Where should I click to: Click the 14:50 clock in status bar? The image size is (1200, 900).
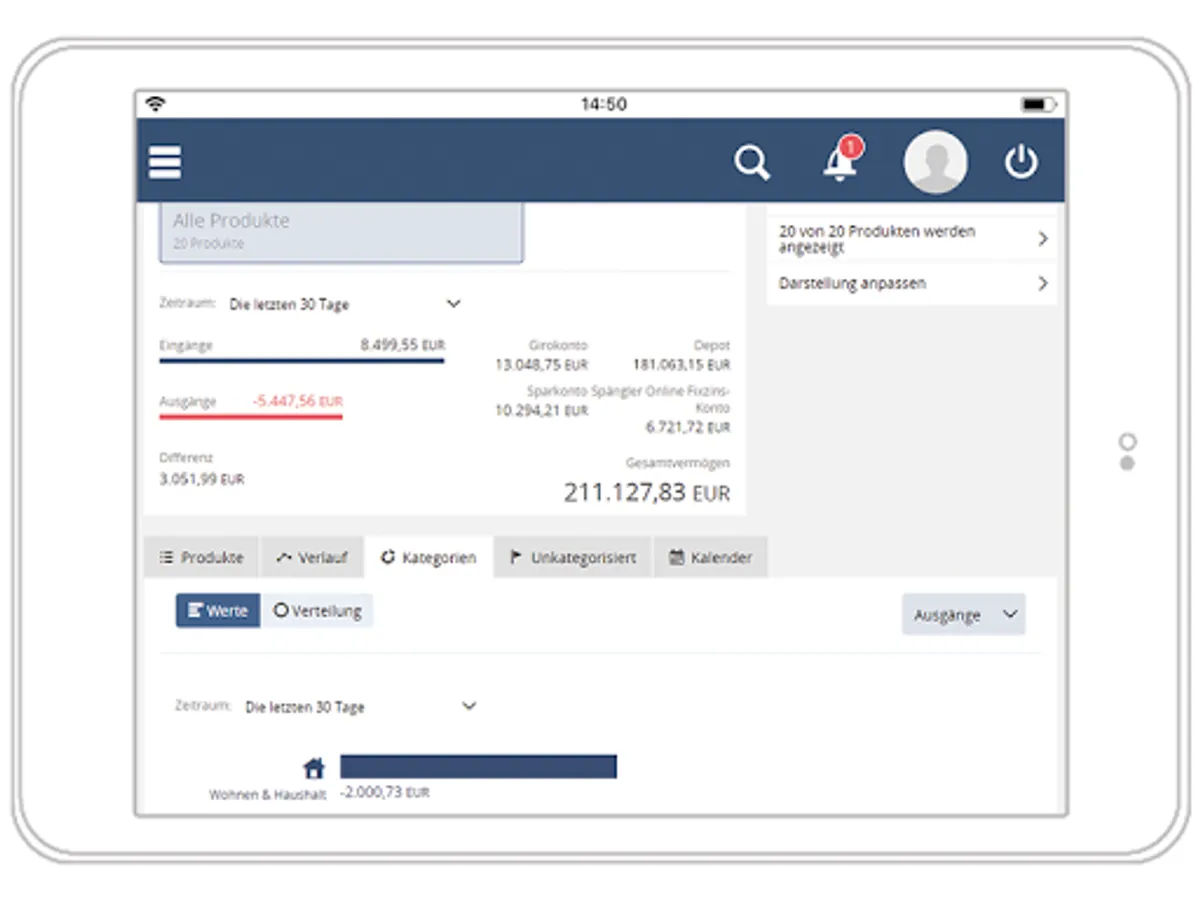tap(603, 104)
